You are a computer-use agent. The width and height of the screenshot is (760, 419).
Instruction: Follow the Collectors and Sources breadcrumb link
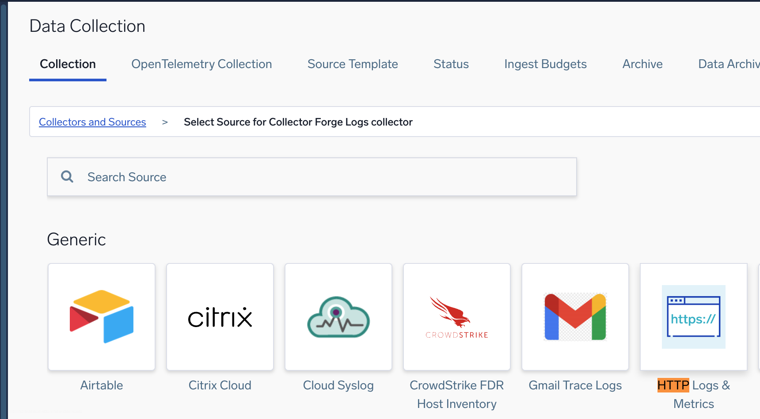coord(92,122)
